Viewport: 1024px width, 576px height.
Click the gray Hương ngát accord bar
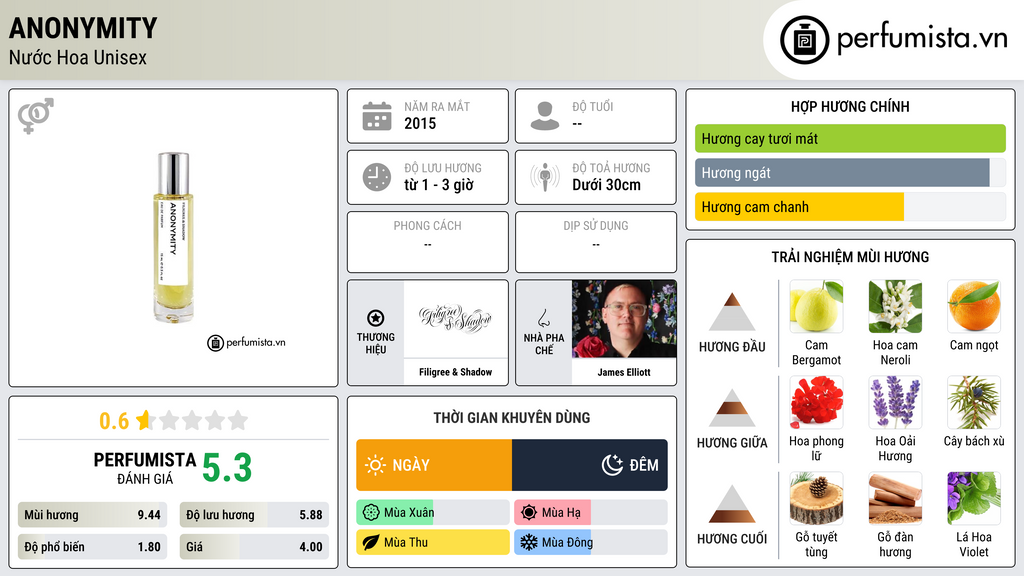[x=850, y=173]
